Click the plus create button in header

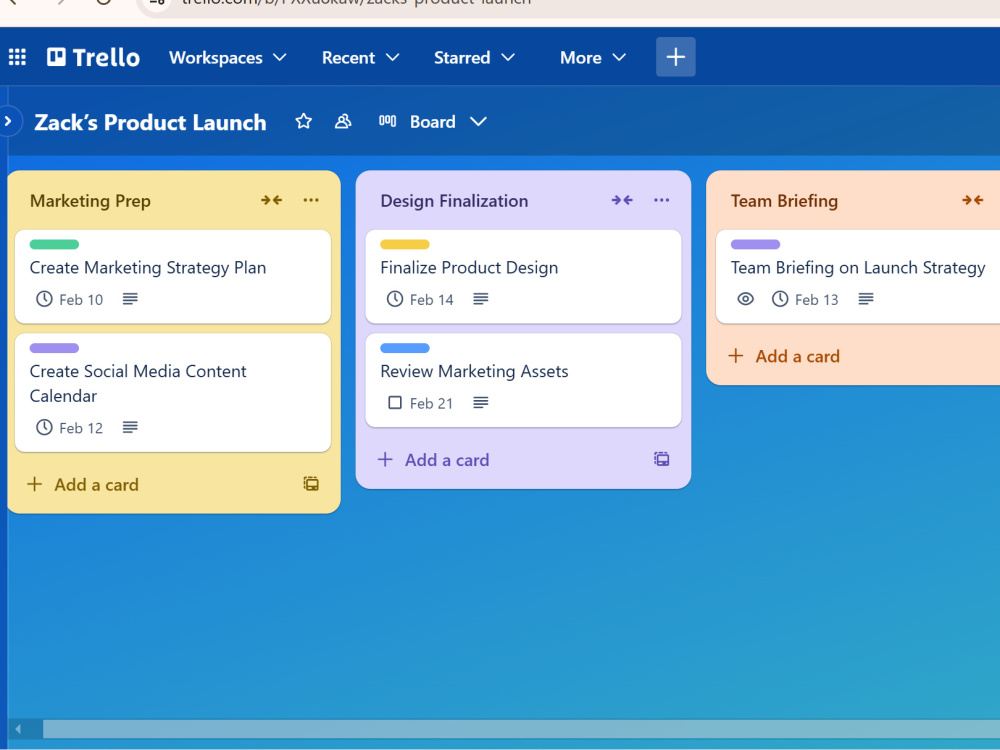pyautogui.click(x=676, y=57)
